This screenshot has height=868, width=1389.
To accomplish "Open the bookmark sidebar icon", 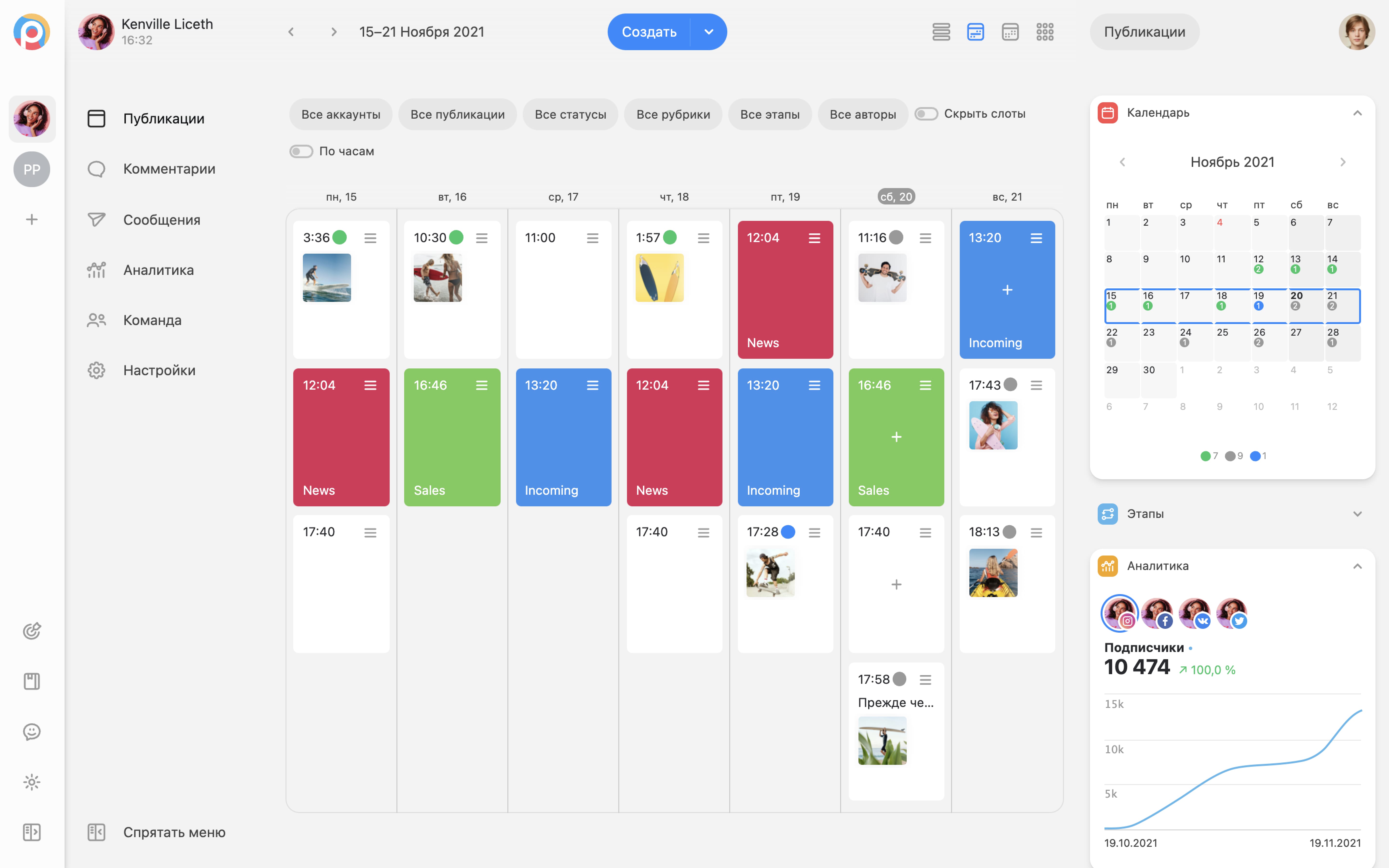I will pos(32,681).
